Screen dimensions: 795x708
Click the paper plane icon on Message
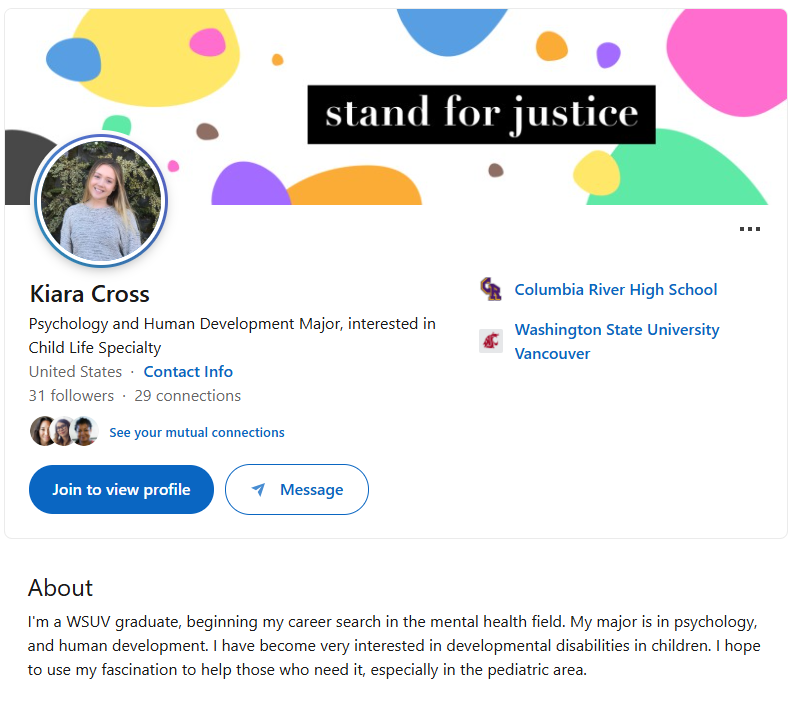pyautogui.click(x=259, y=490)
